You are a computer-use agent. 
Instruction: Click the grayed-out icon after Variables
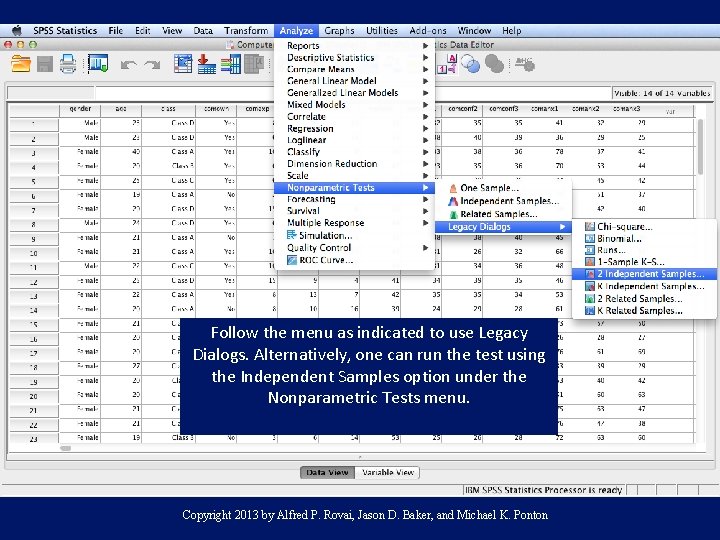point(254,64)
